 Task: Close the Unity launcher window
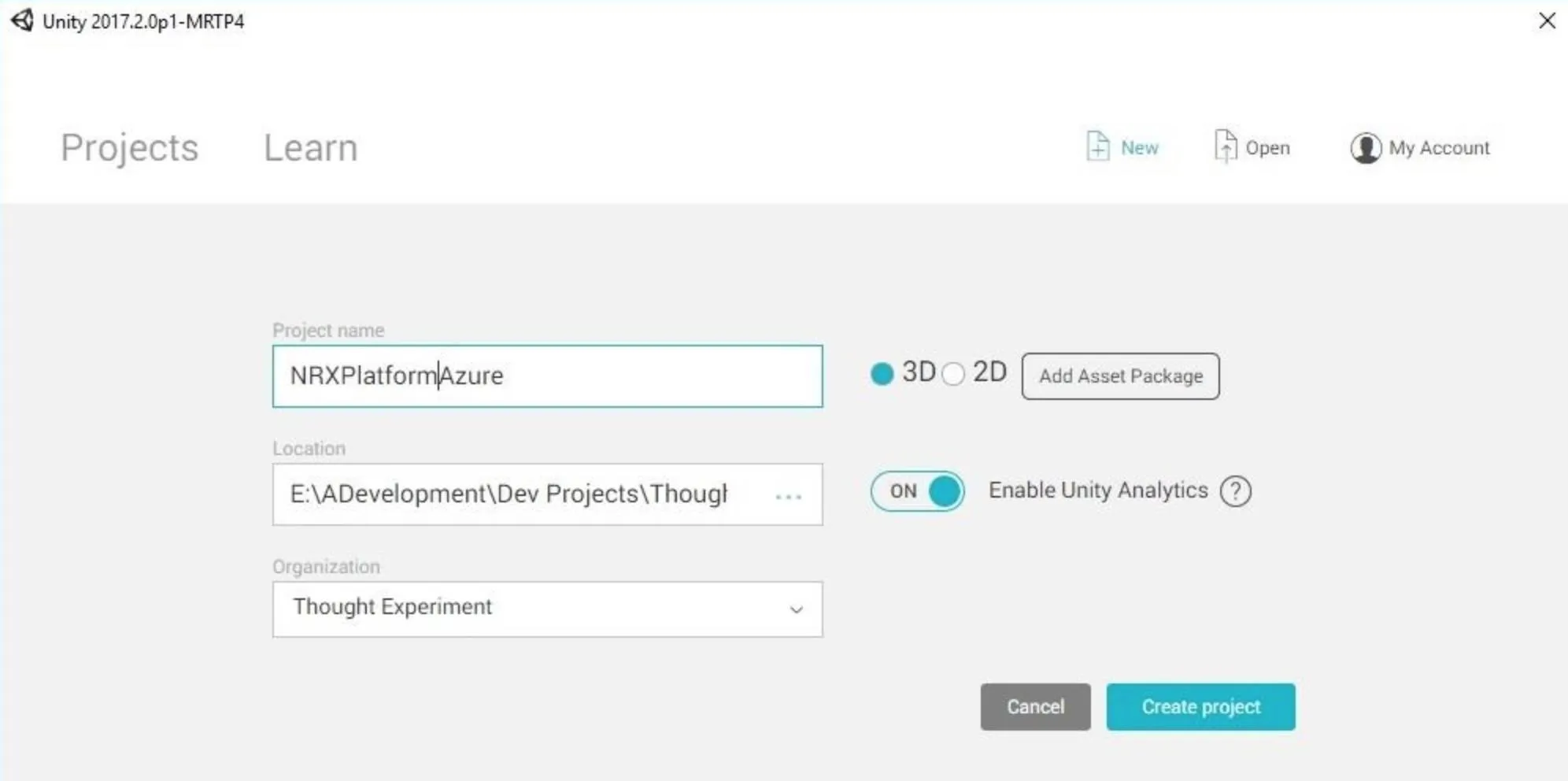(x=1547, y=20)
